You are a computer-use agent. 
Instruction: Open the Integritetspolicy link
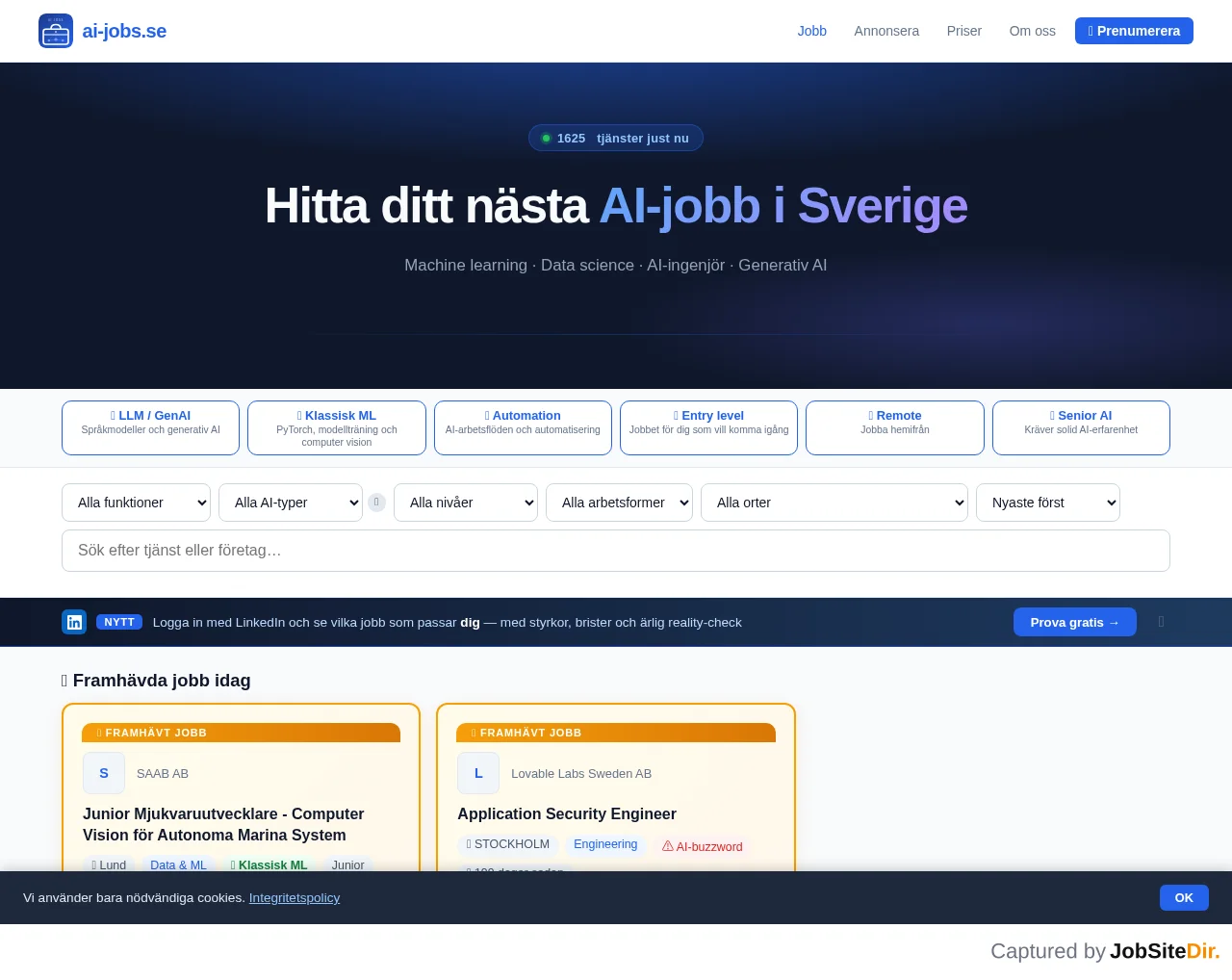click(x=295, y=897)
